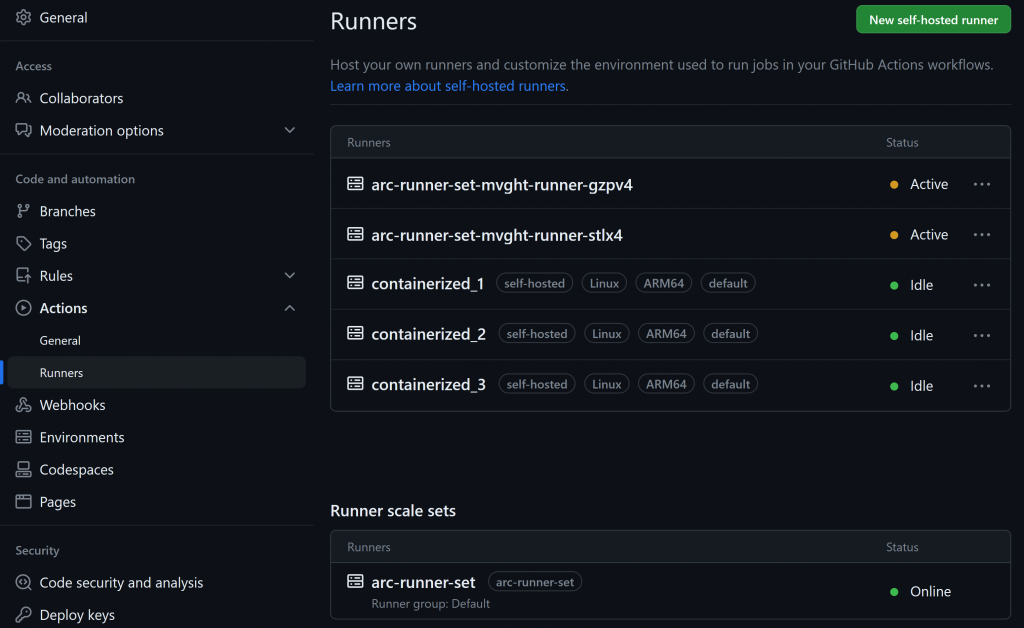Screen dimensions: 1024x628
Task: Click the server icon beside containerized_1
Action: (x=355, y=284)
